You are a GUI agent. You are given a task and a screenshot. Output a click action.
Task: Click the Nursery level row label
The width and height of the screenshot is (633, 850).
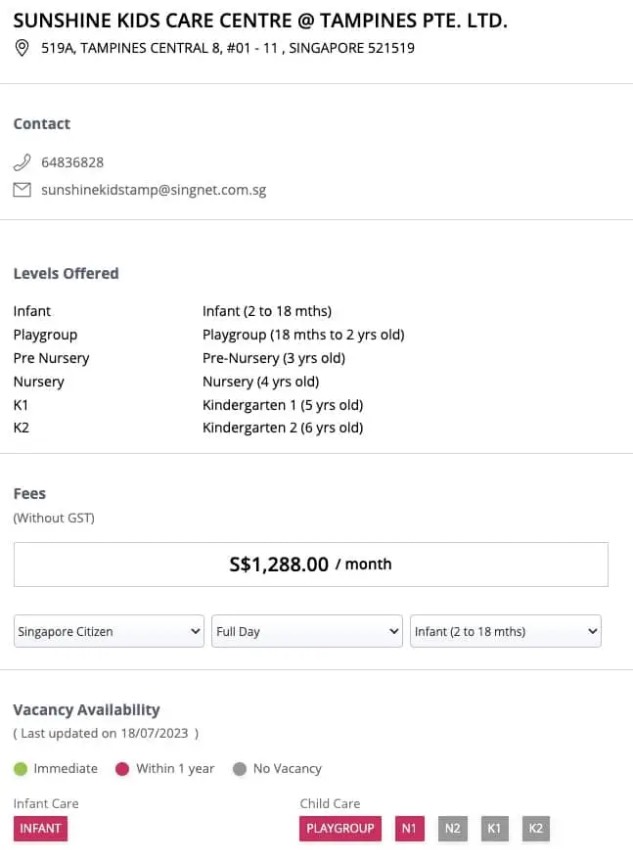pyautogui.click(x=39, y=382)
